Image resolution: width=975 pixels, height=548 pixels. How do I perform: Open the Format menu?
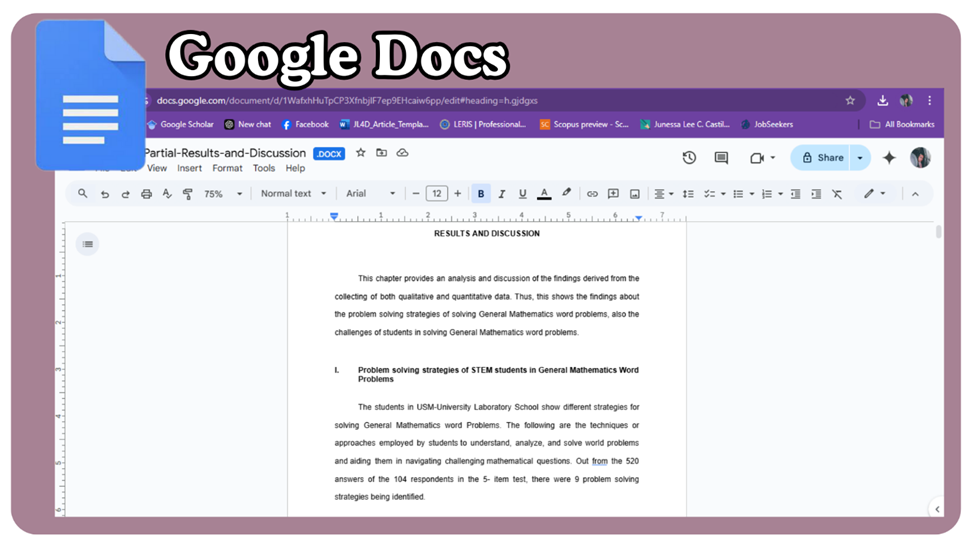click(x=227, y=168)
